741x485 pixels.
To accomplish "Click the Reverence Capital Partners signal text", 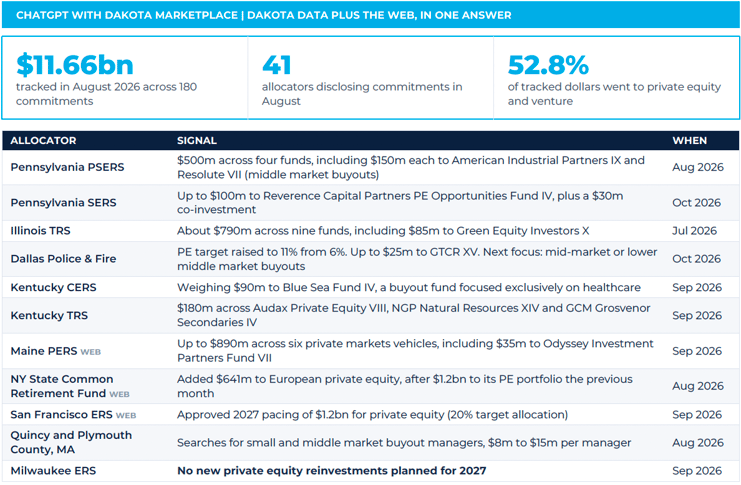I will (400, 202).
